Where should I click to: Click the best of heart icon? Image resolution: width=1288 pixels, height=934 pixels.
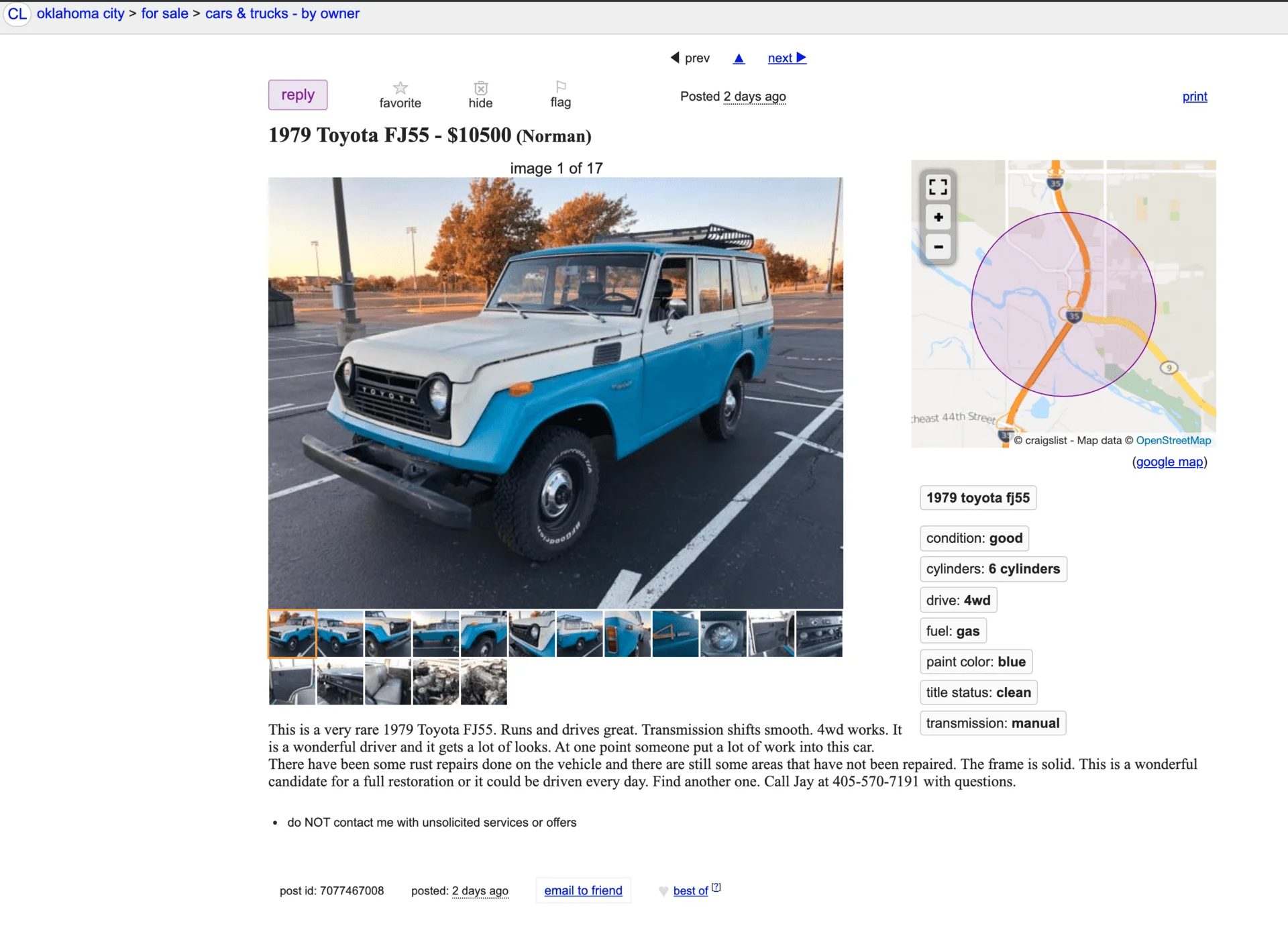click(x=663, y=891)
